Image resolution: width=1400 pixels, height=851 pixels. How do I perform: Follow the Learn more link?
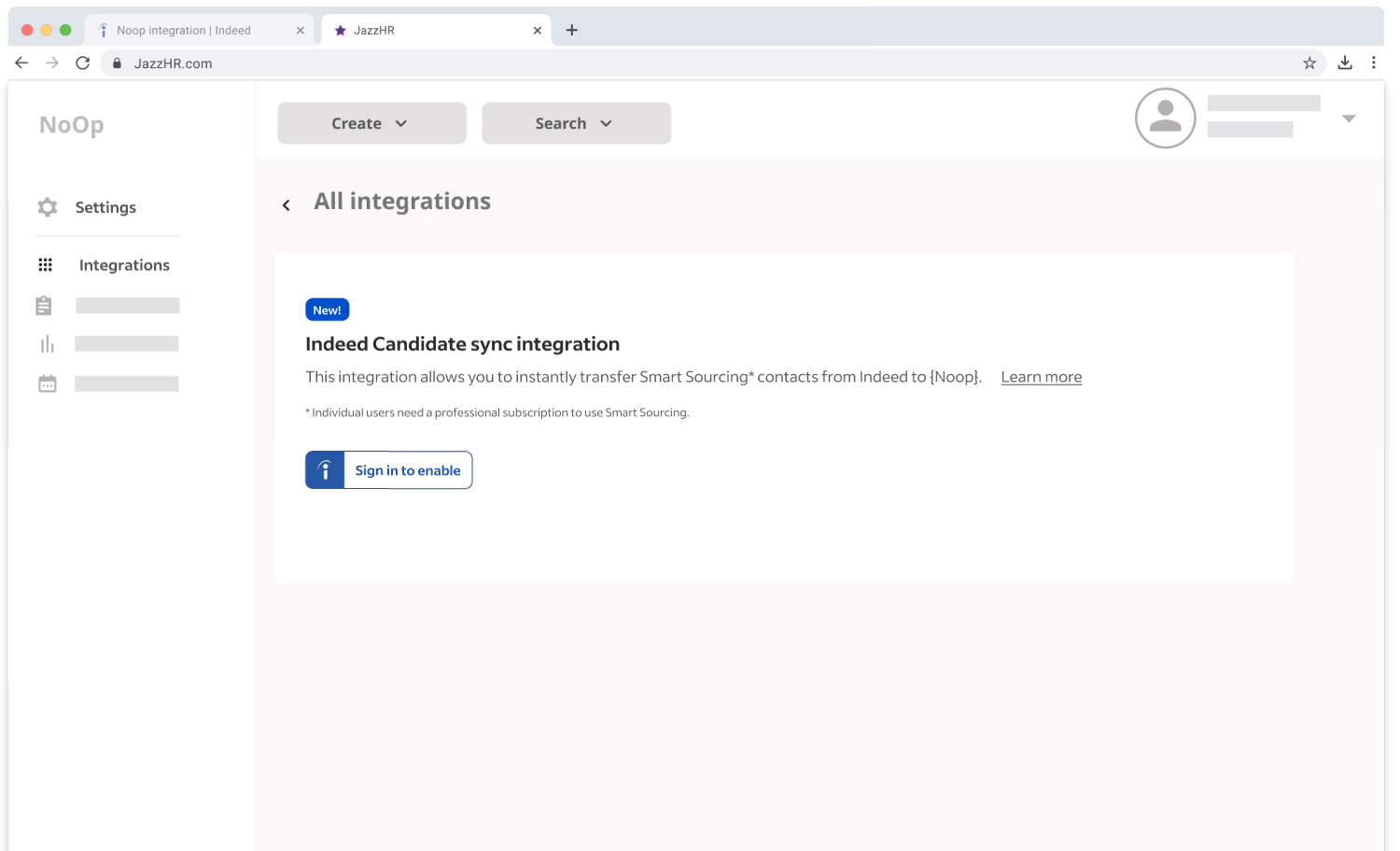click(x=1042, y=377)
